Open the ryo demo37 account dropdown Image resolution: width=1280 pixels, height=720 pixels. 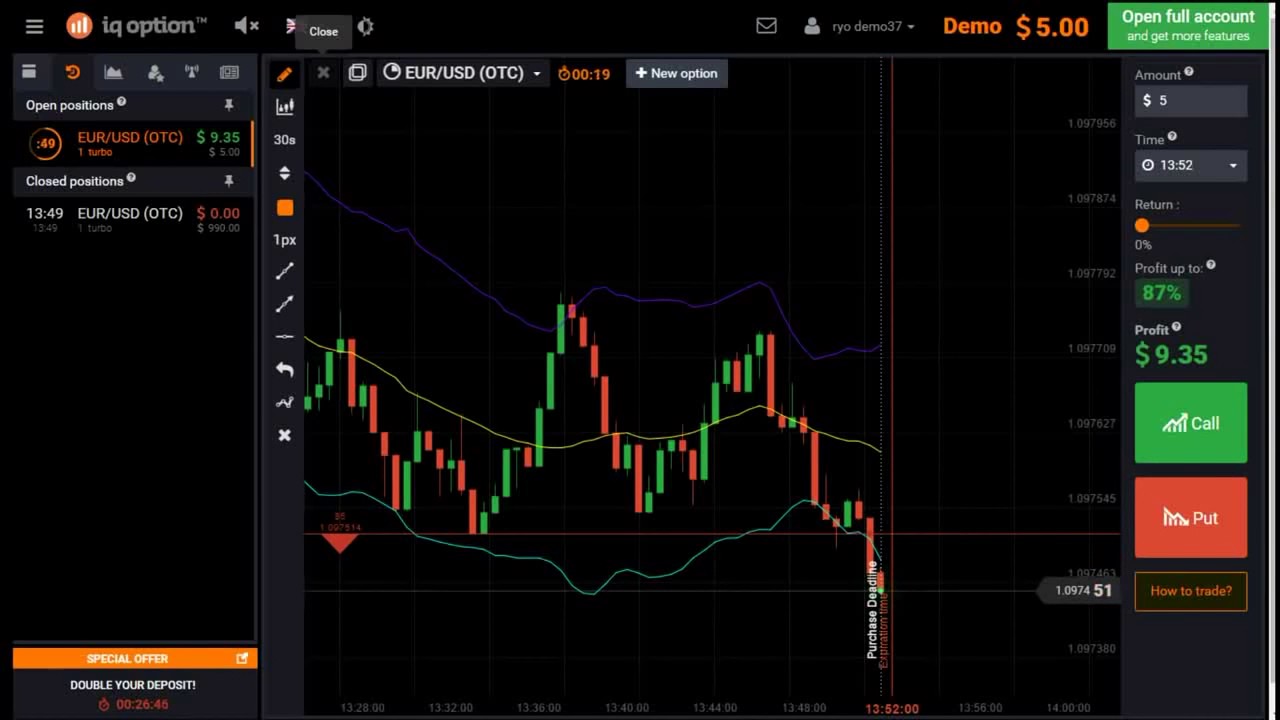coord(859,26)
